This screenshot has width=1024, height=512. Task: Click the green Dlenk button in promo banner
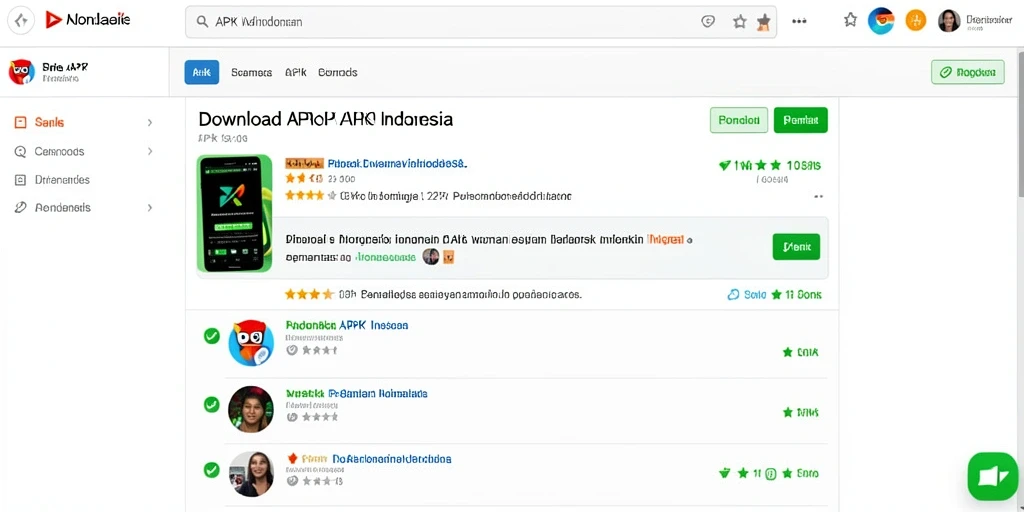point(796,247)
